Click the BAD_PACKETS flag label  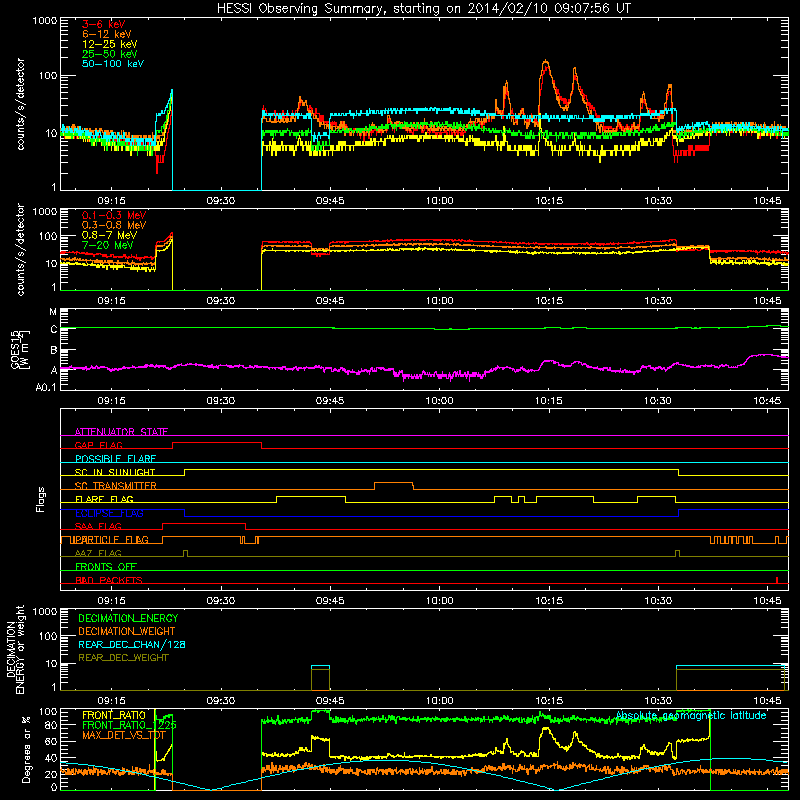109,580
